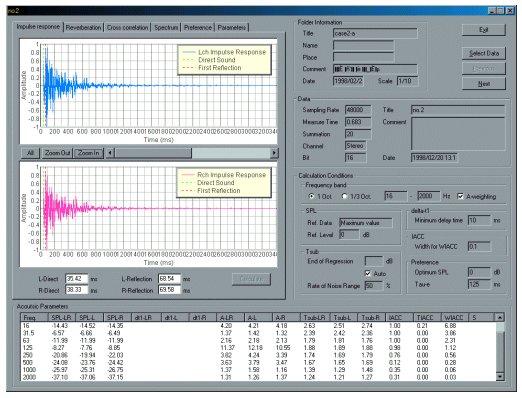522x398 pixels.
Task: Open the Cross correlation tab
Action: tap(127, 27)
